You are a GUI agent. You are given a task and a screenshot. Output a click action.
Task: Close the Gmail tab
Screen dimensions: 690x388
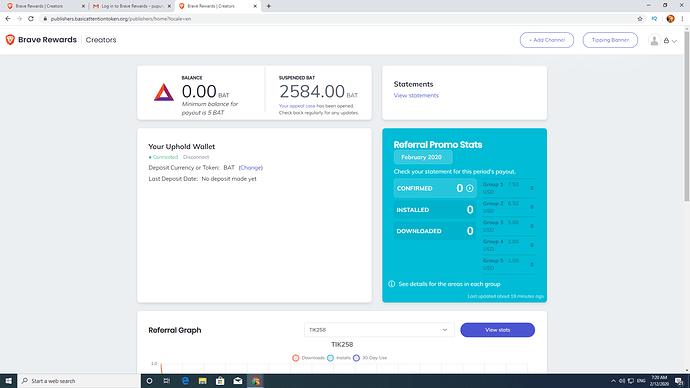point(169,6)
